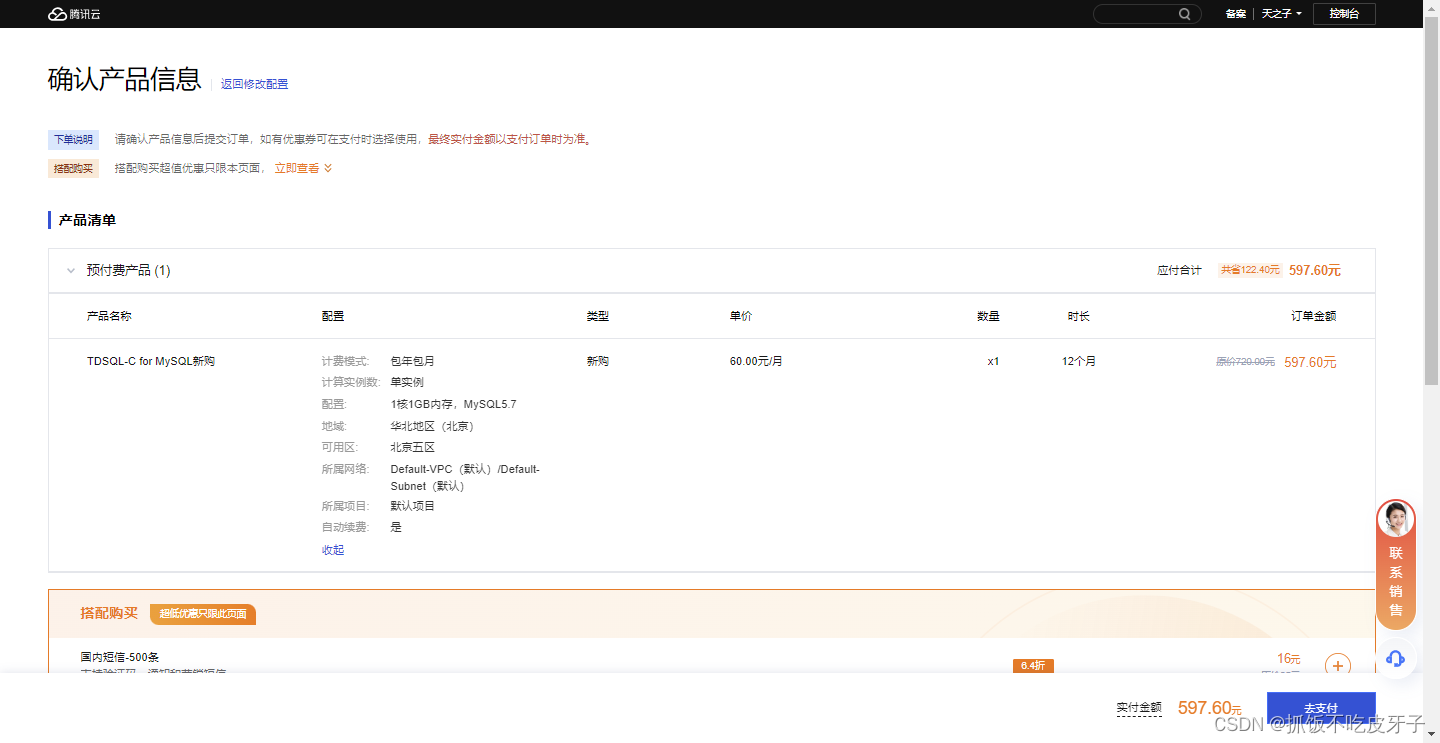
Task: Click the page vertical scrollbar thumb
Action: click(1431, 200)
